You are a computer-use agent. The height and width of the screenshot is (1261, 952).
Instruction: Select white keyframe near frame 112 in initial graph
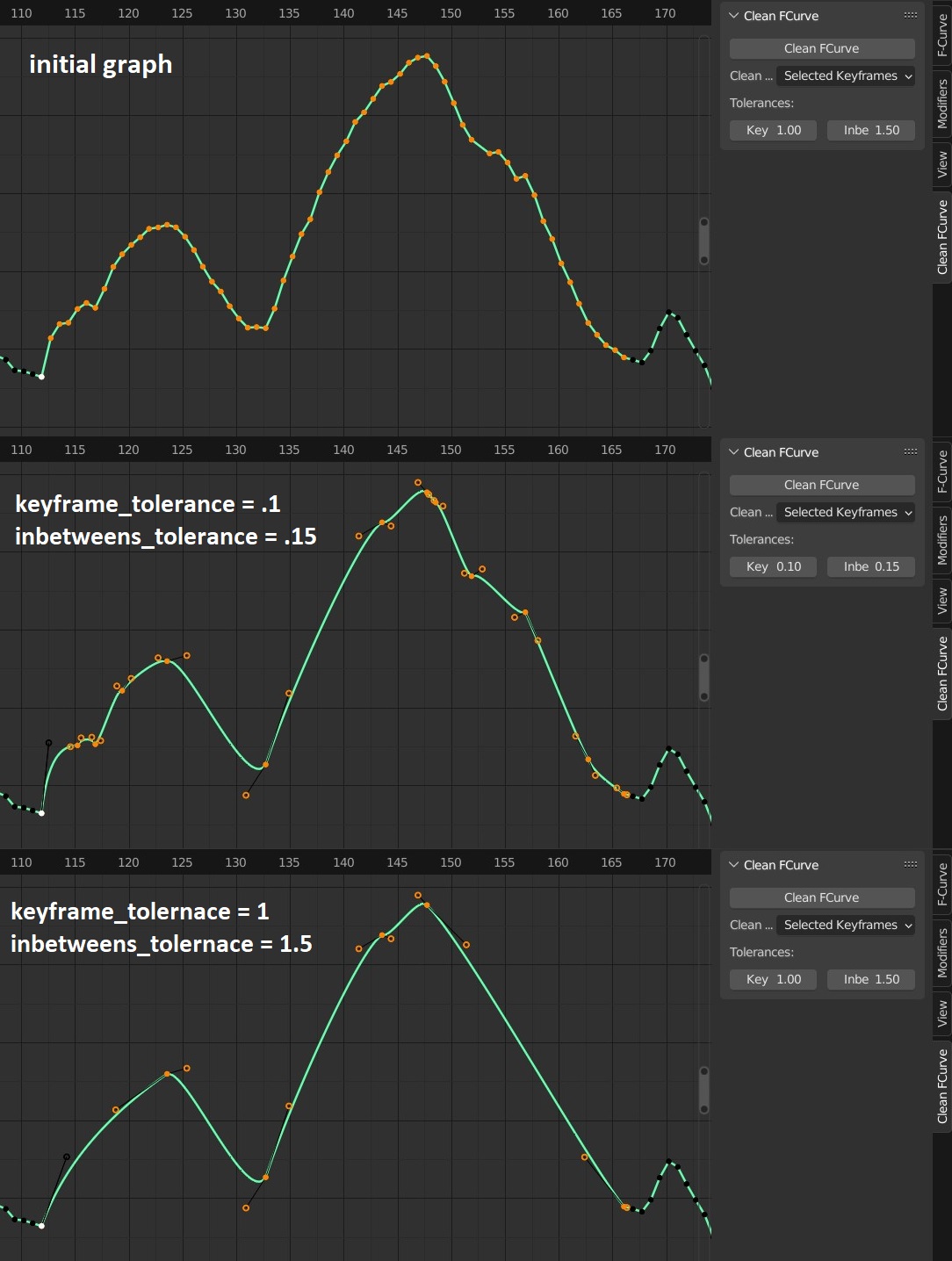41,377
